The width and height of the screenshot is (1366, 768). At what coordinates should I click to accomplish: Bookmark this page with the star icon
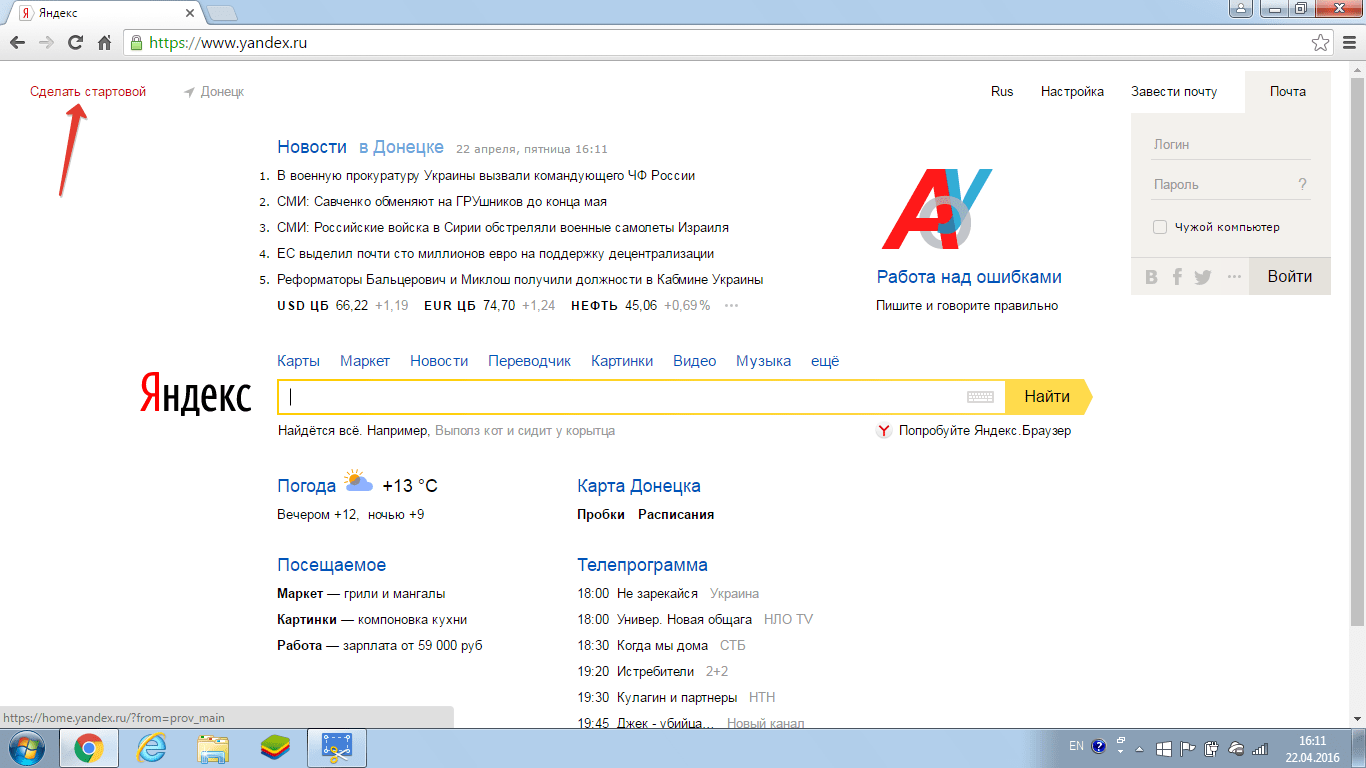click(1320, 43)
